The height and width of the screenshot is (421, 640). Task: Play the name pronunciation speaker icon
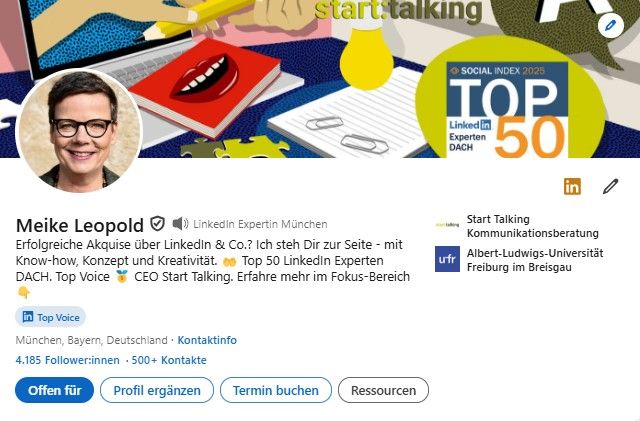[x=180, y=224]
